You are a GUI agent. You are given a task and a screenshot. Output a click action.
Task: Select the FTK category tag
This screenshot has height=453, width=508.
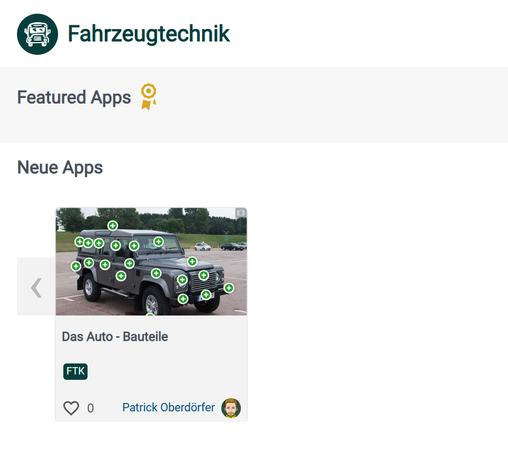coord(75,371)
